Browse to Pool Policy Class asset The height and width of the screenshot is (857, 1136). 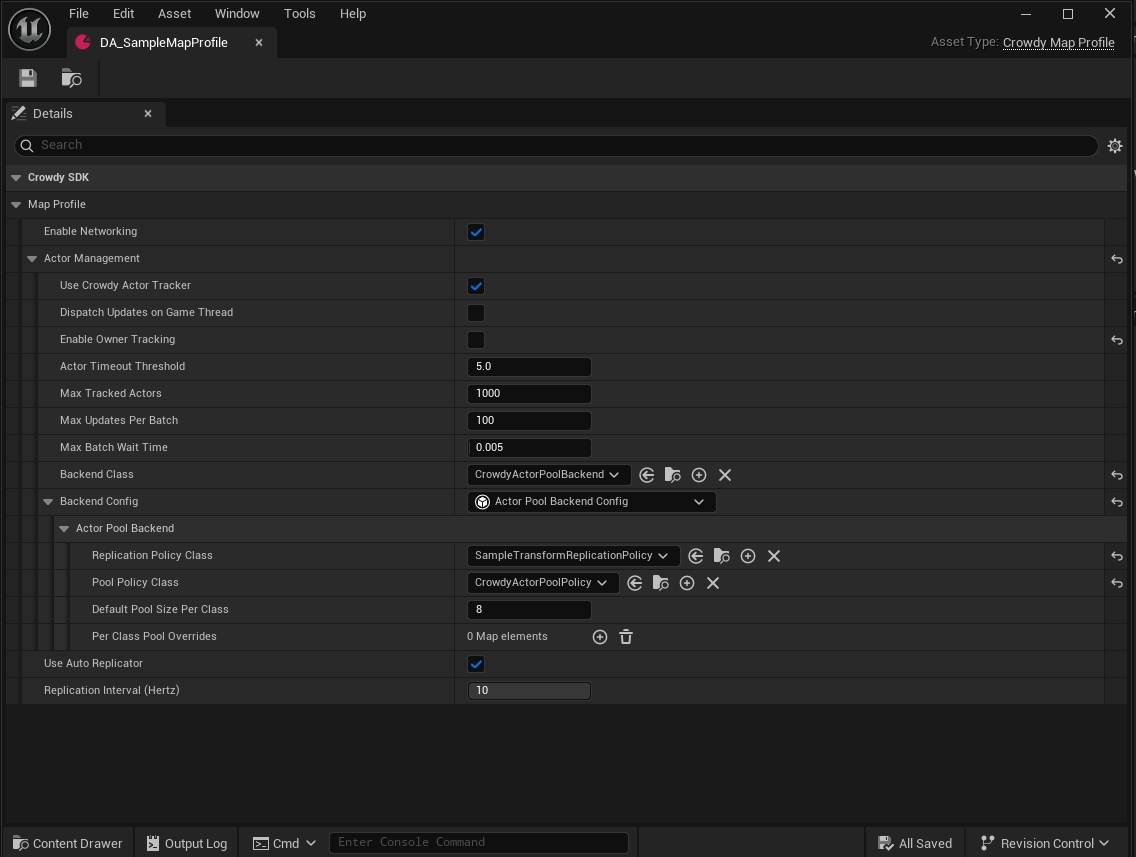661,583
